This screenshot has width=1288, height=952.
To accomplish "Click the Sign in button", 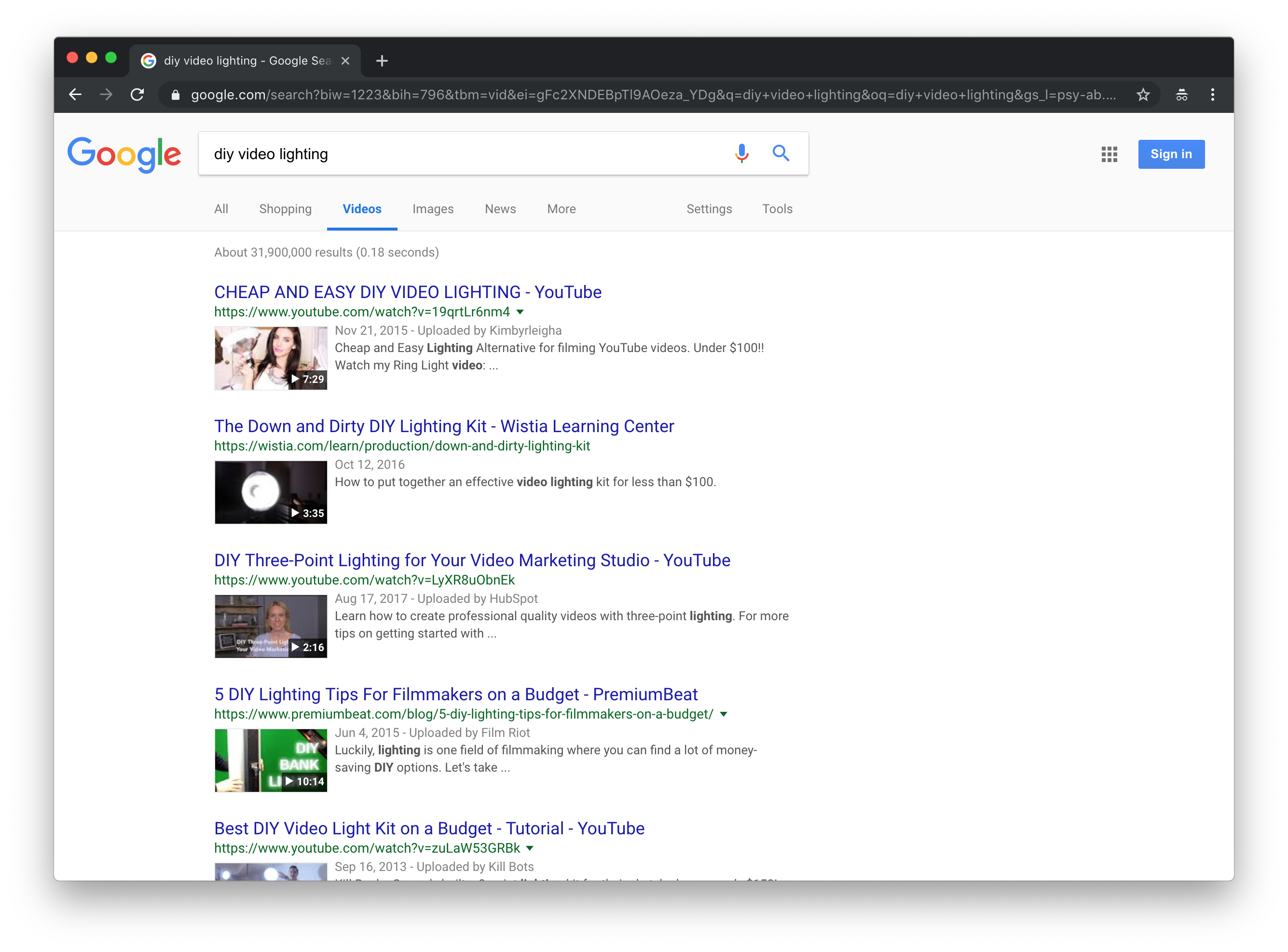I will [1170, 154].
